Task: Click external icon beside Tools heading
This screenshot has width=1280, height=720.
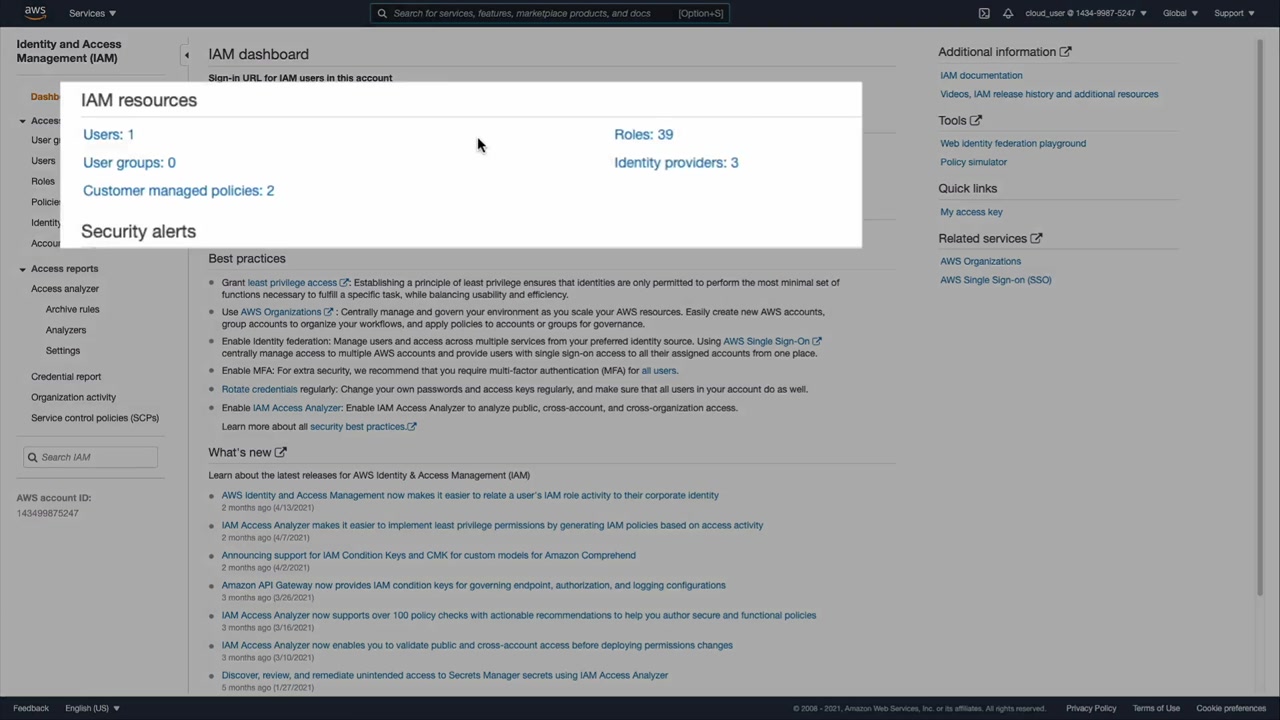Action: coord(976,121)
